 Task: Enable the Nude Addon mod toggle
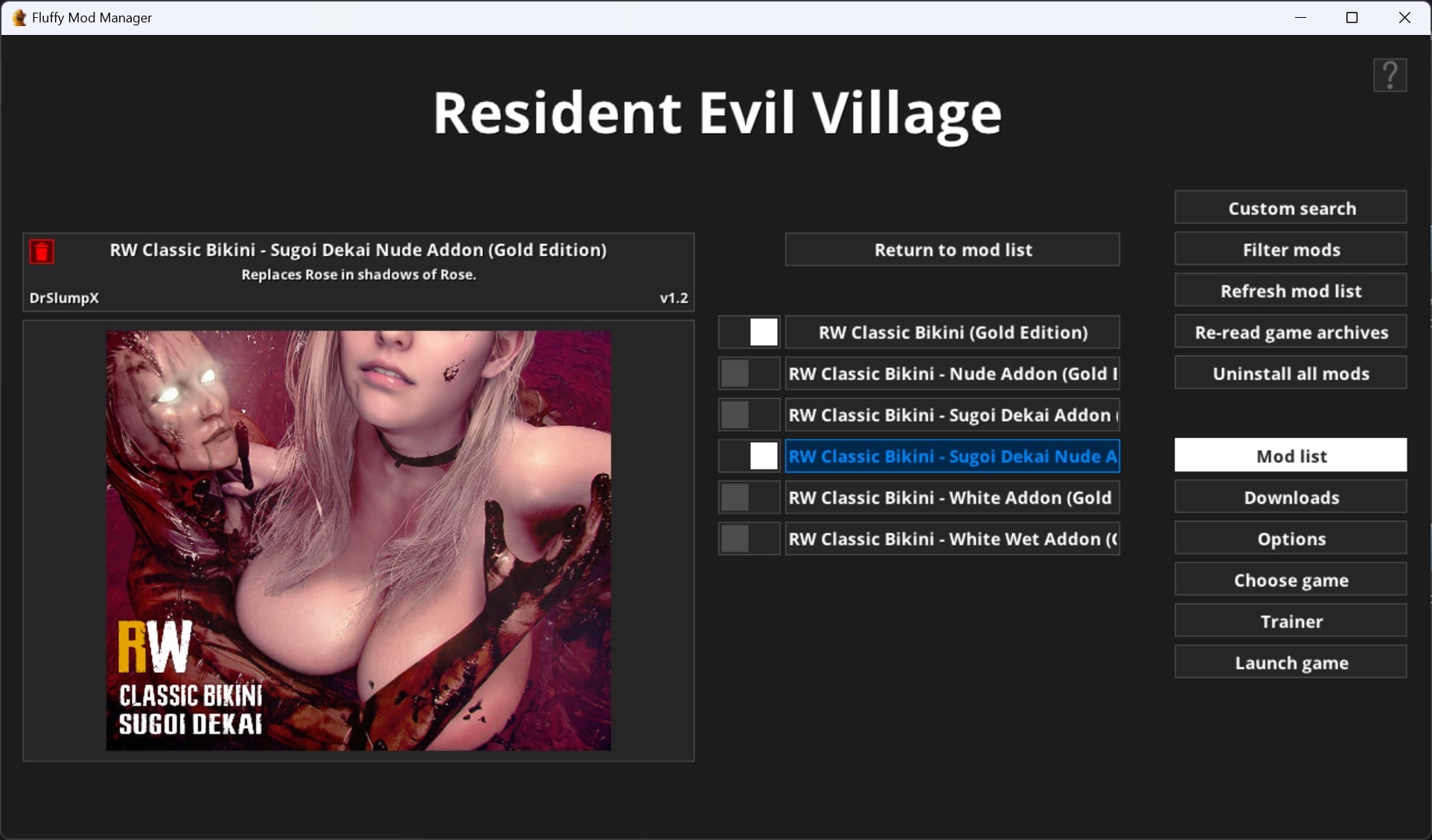point(749,373)
